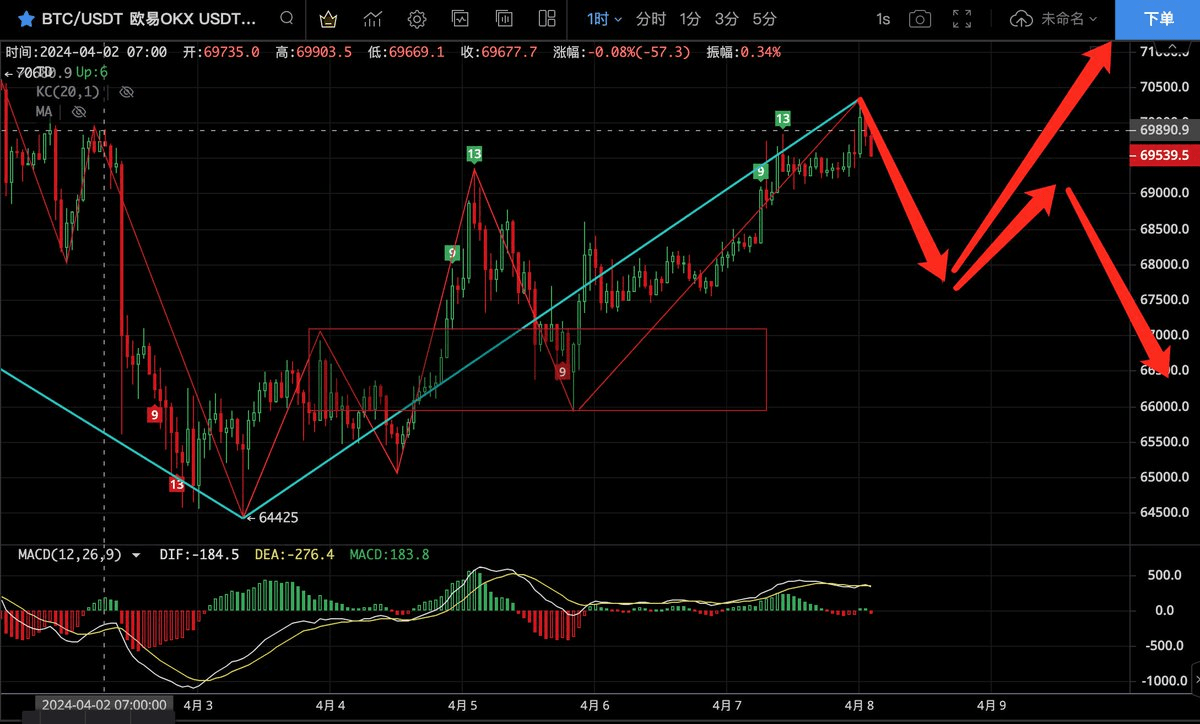Switch to the 1分 timeframe

click(x=690, y=19)
